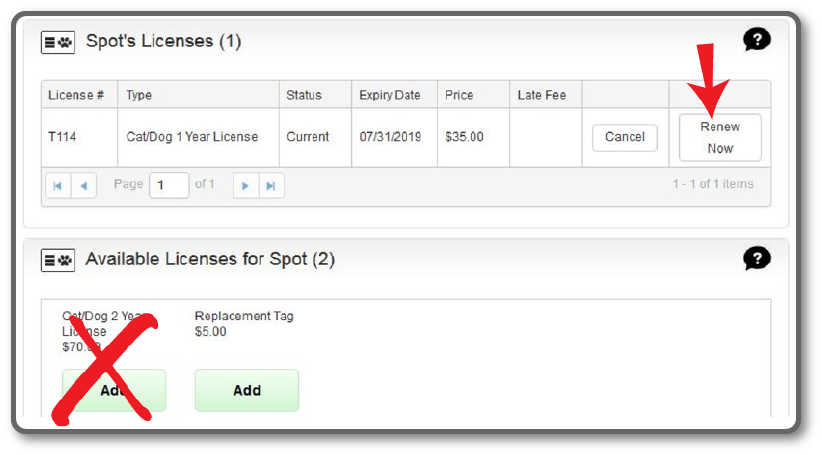Go to first page of licenses
The image size is (822, 455).
58,186
